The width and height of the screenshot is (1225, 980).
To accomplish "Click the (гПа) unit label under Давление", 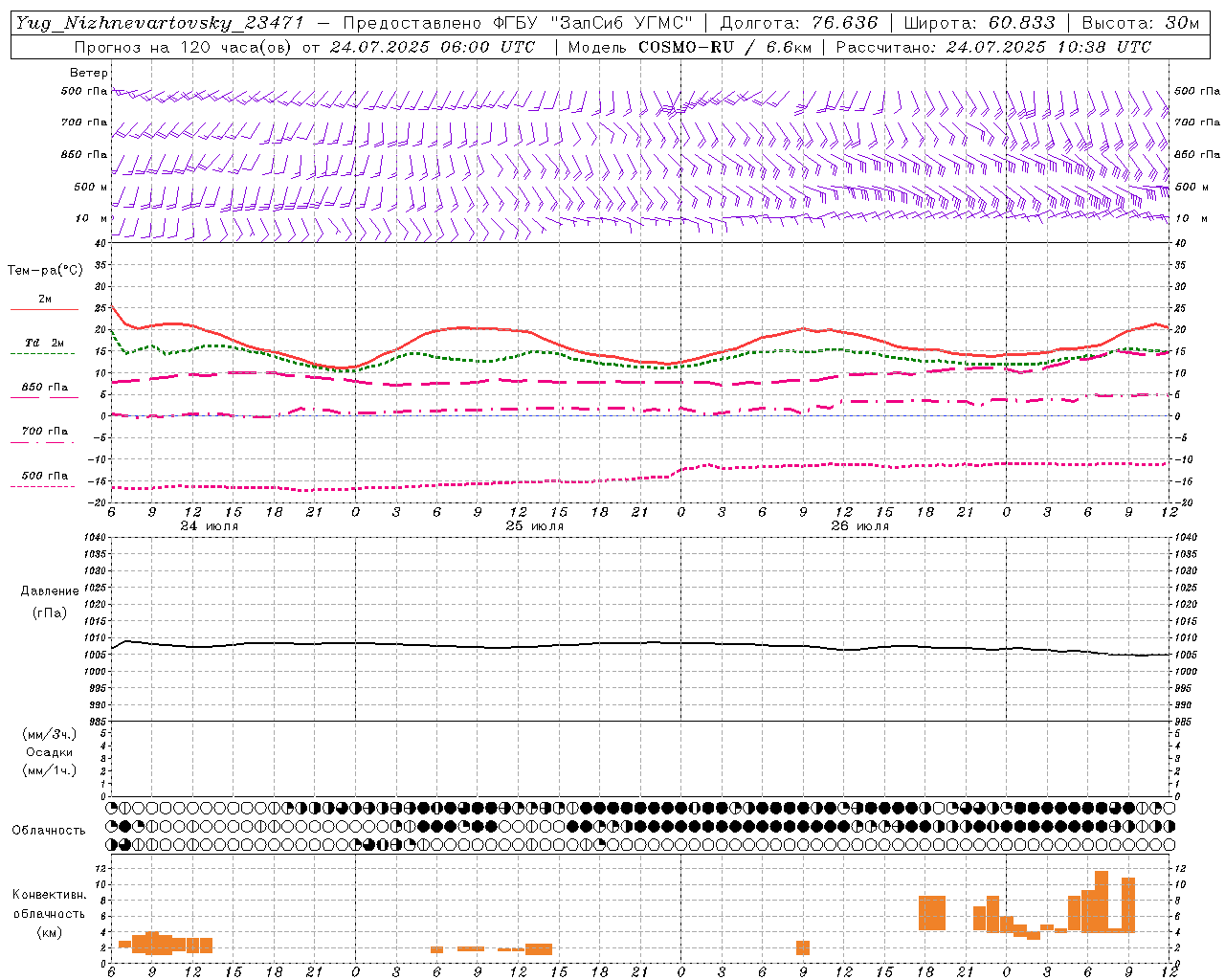I will [x=50, y=613].
